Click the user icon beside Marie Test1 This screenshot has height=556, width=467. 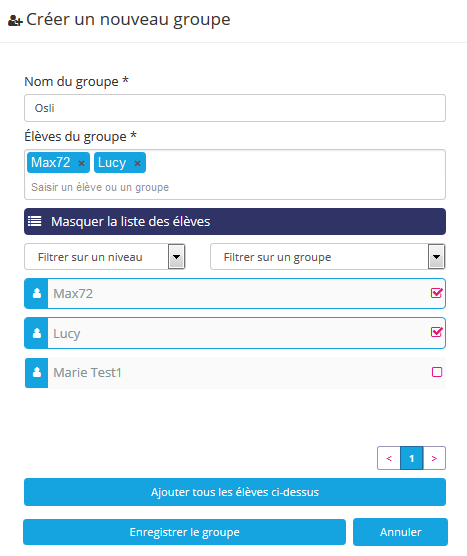(x=37, y=372)
